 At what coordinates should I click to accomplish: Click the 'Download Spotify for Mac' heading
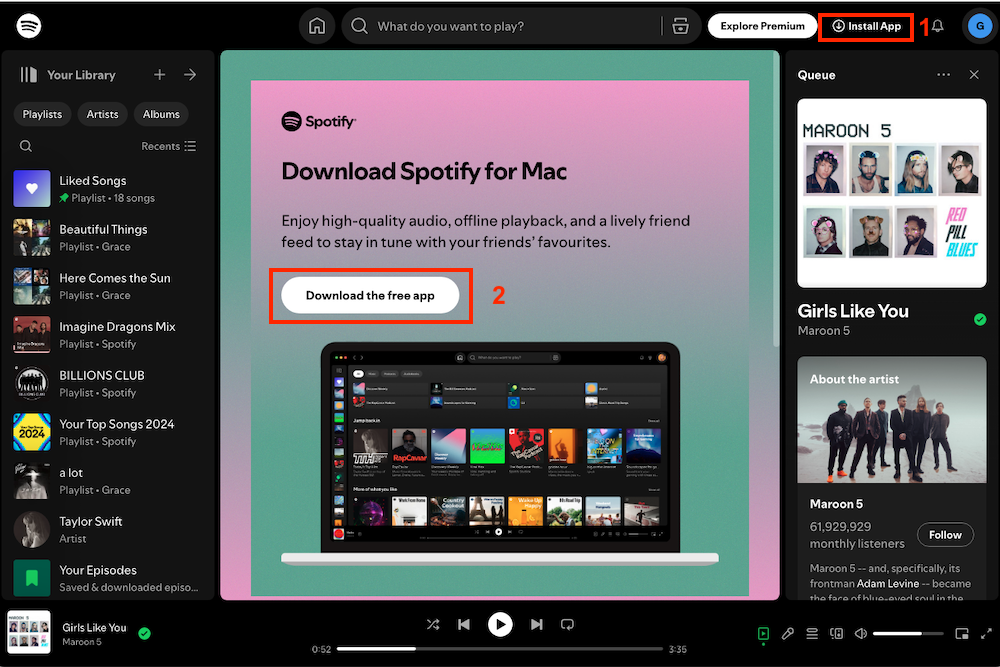tap(424, 172)
